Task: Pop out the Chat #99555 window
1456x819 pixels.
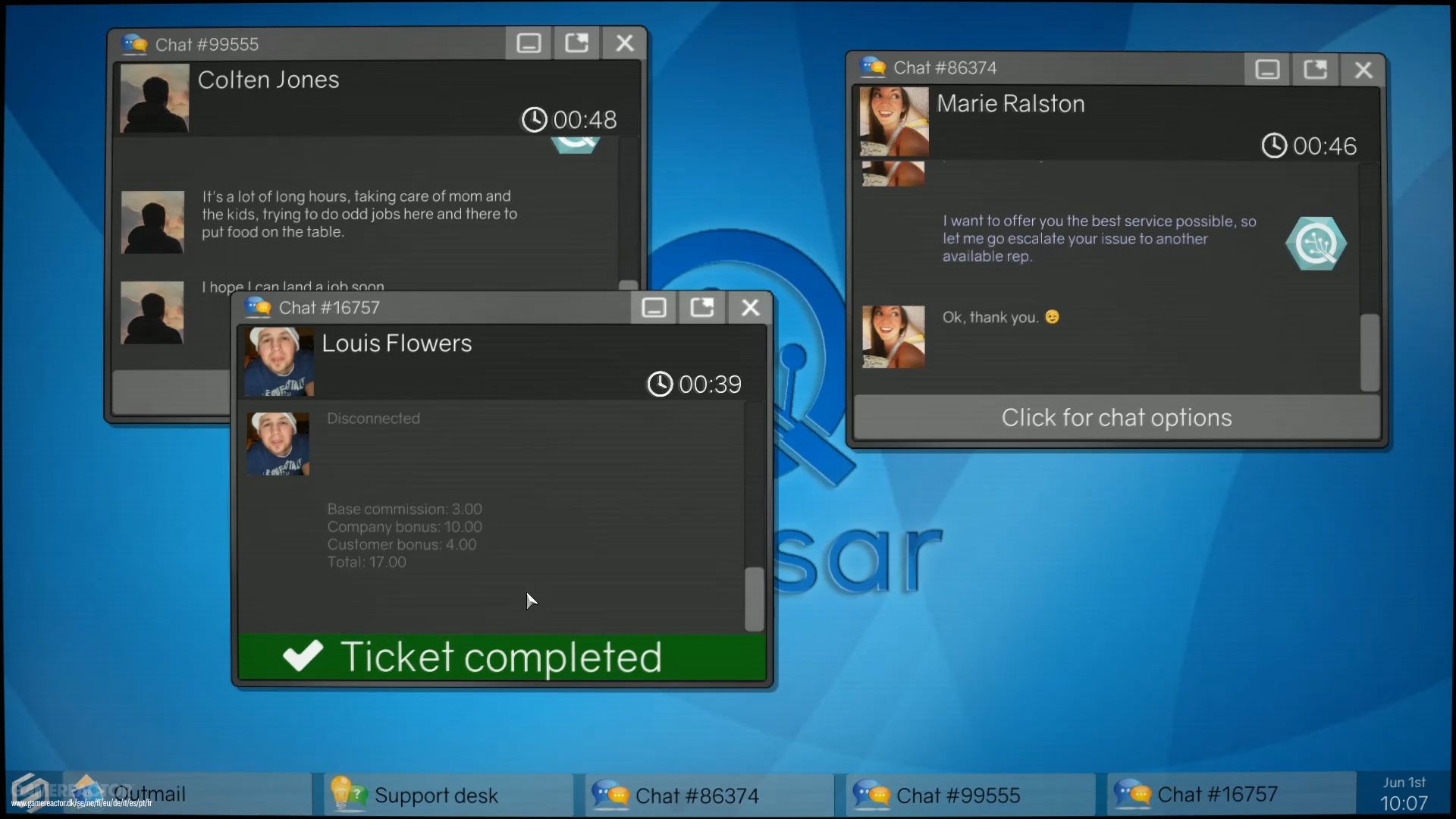Action: (576, 43)
